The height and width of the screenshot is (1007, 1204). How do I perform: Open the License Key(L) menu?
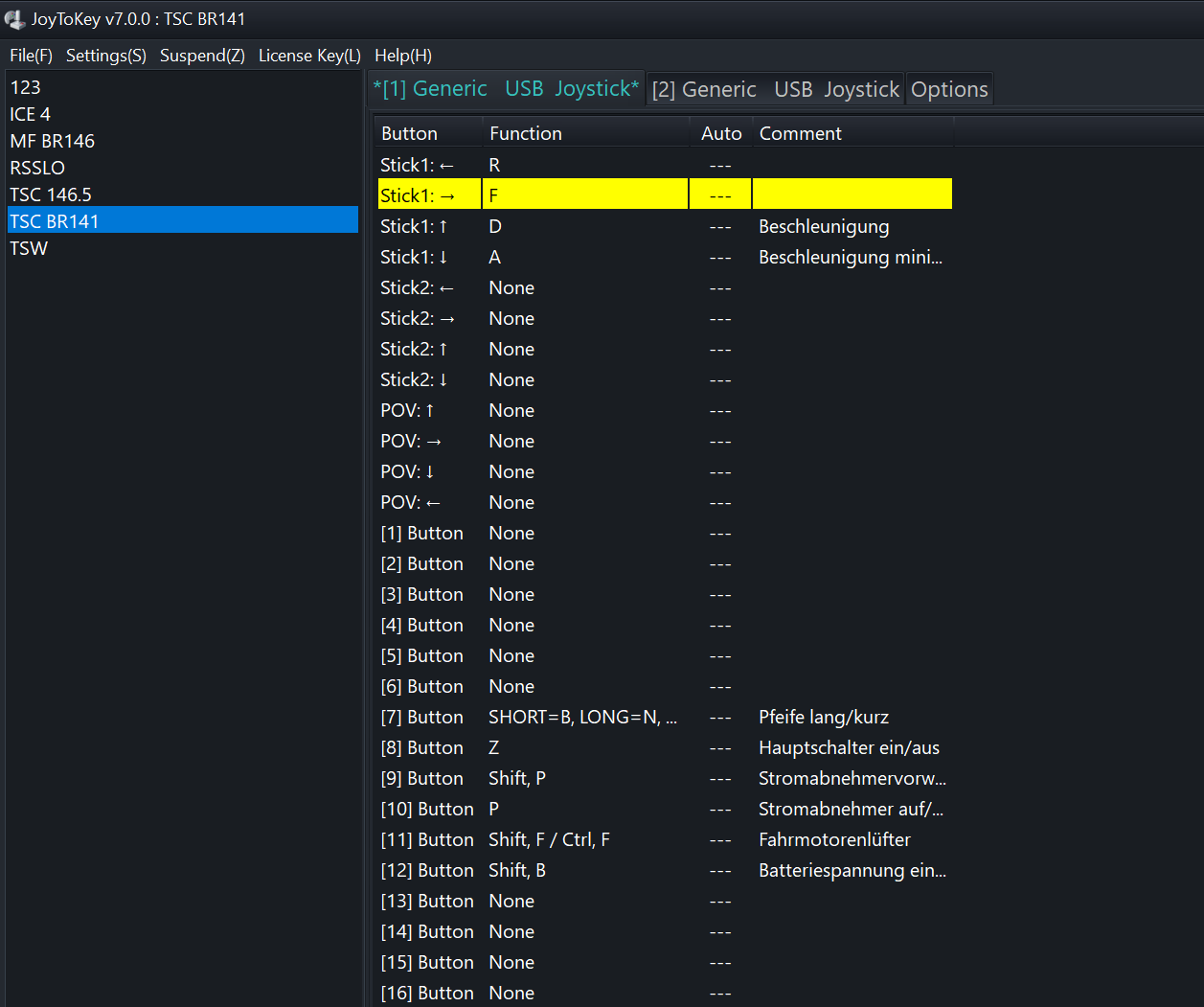(309, 56)
